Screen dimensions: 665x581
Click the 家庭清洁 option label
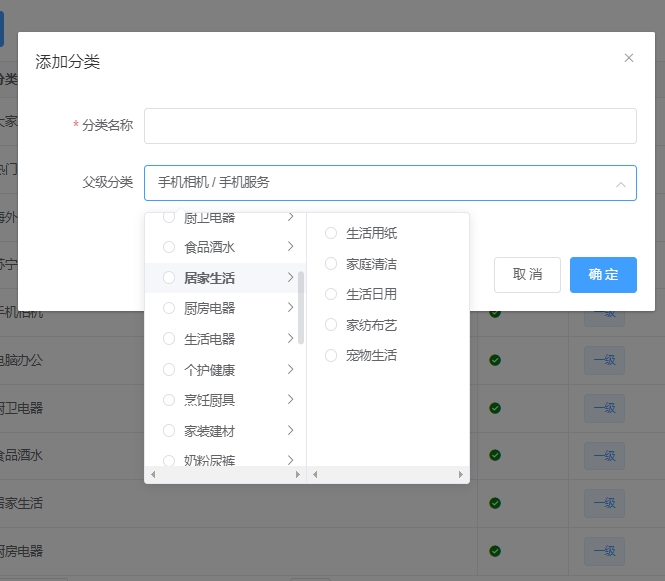[x=372, y=264]
